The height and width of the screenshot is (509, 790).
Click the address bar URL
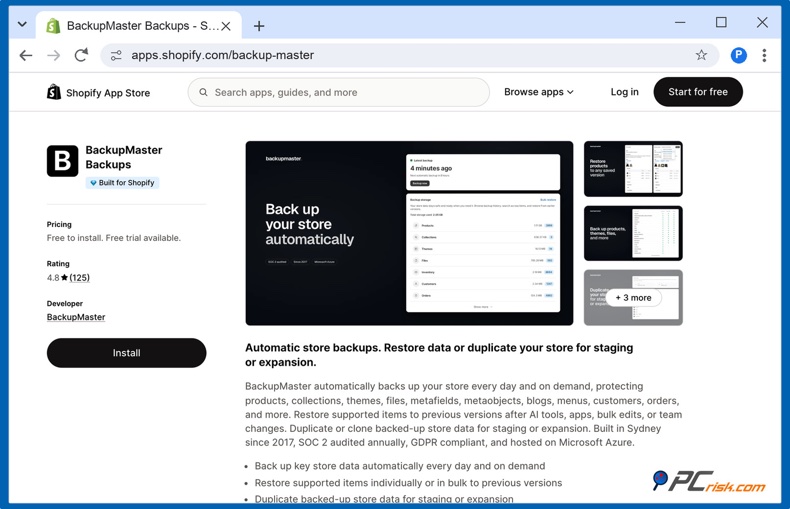222,55
